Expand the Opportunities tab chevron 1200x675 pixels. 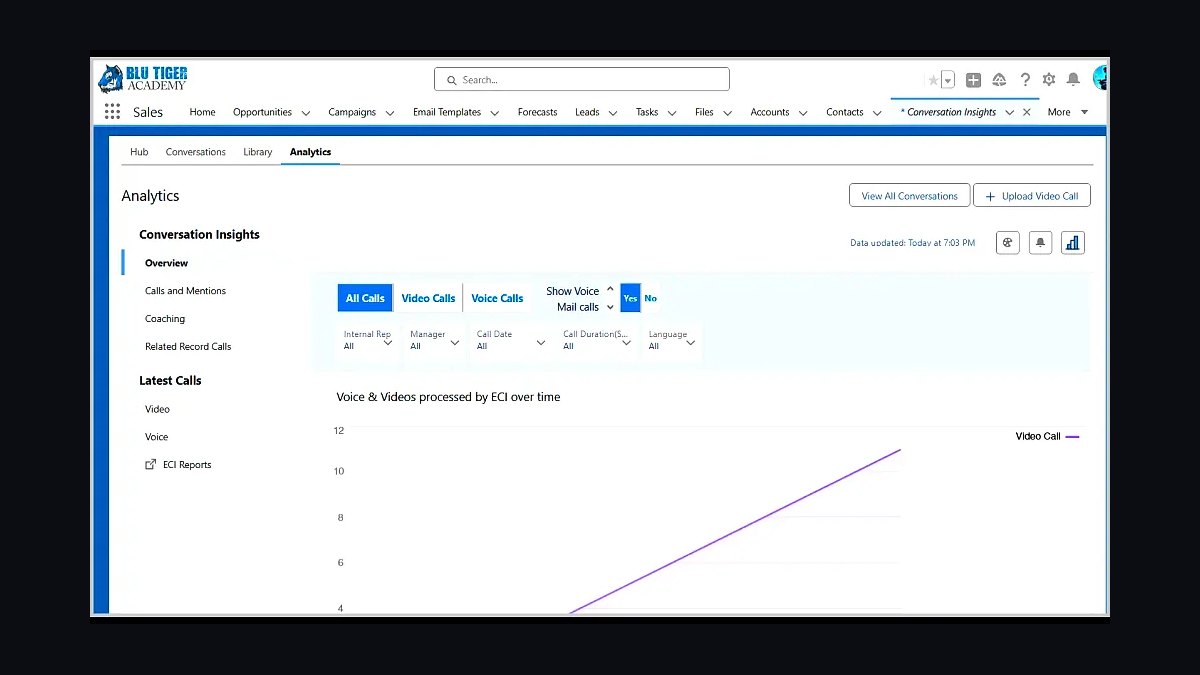(306, 113)
